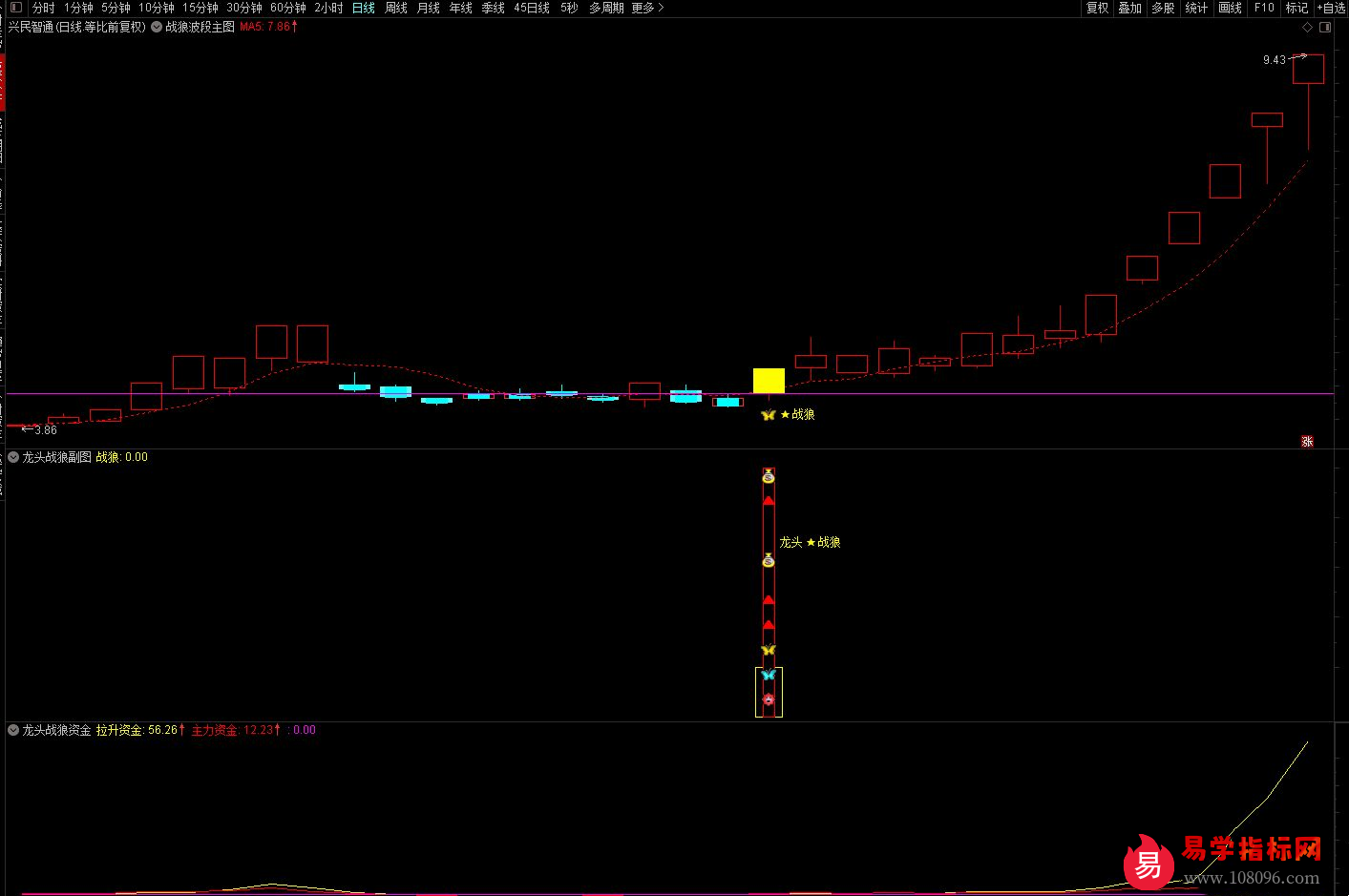Click the top money bag signal icon
The height and width of the screenshot is (896, 1349).
[769, 476]
